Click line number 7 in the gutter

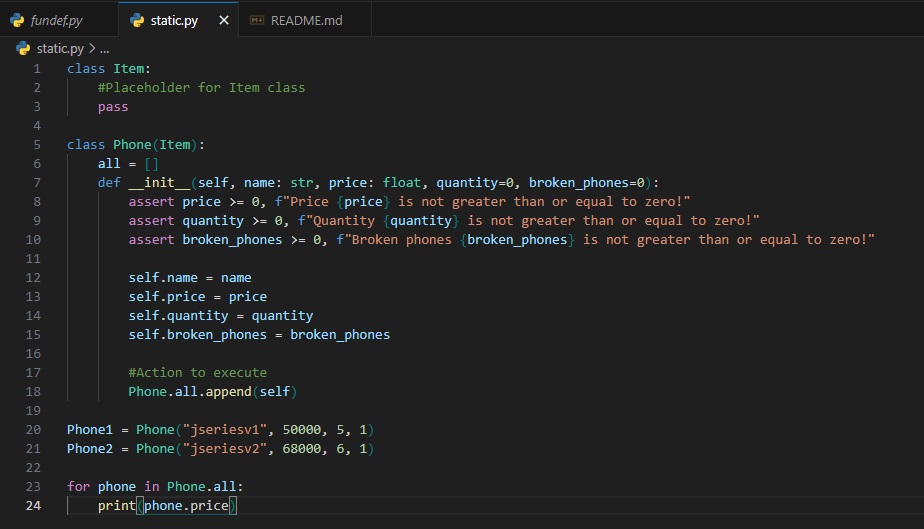37,183
